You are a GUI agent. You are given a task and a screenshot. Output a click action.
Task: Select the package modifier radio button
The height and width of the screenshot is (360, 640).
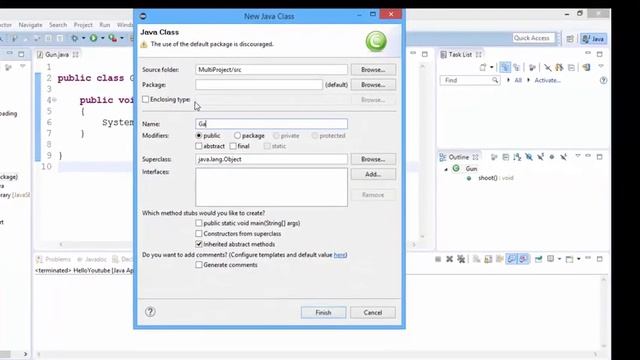tap(237, 136)
